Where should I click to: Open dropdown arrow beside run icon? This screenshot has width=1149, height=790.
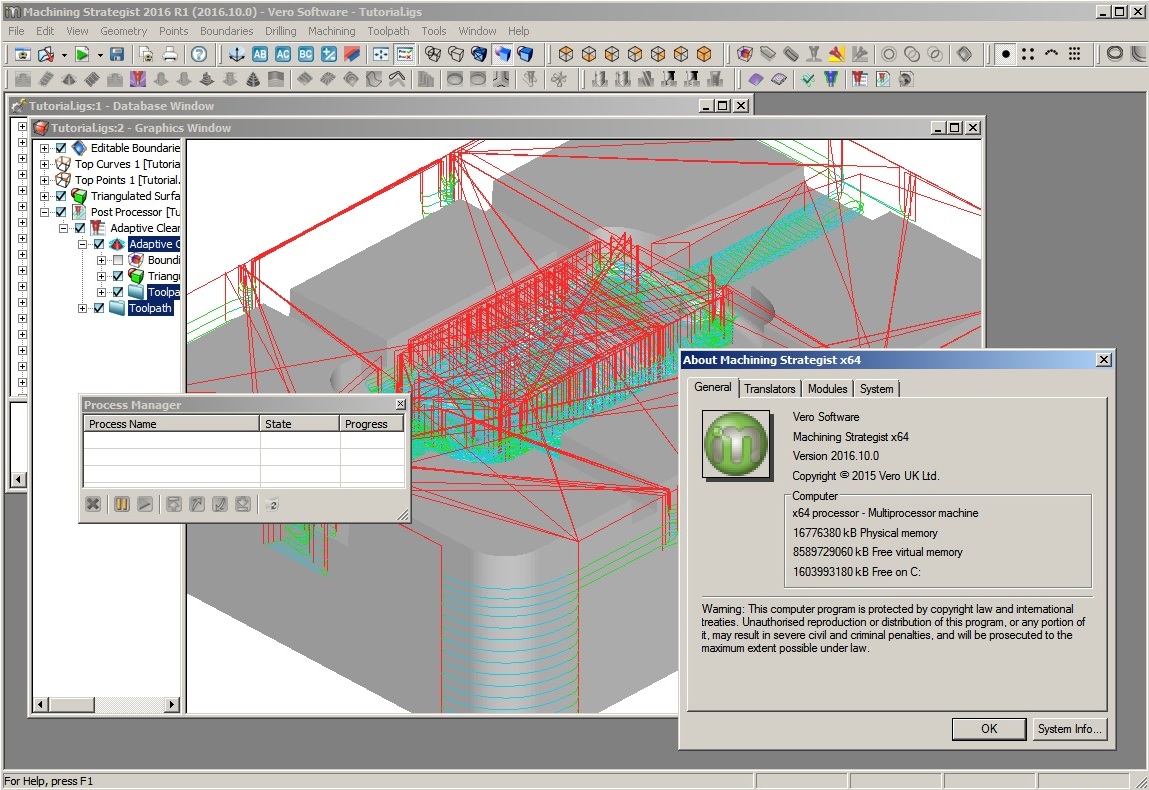pyautogui.click(x=100, y=55)
